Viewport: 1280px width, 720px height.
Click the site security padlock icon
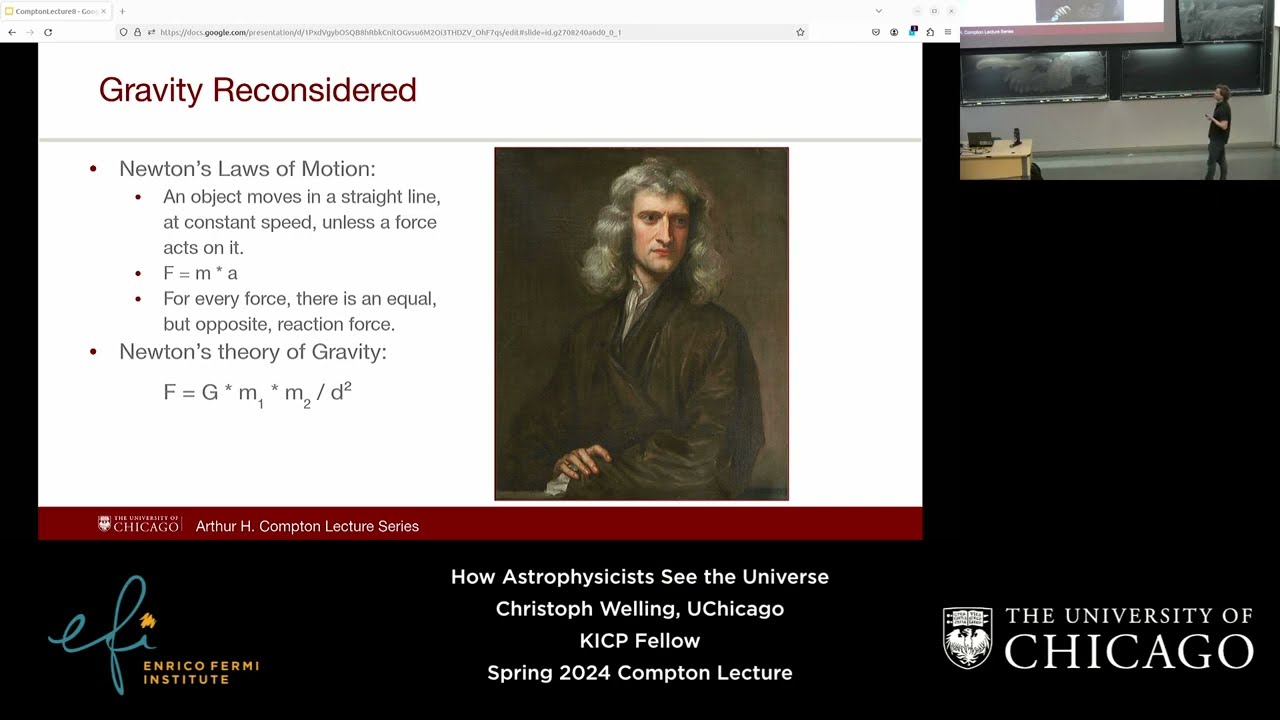tap(137, 32)
